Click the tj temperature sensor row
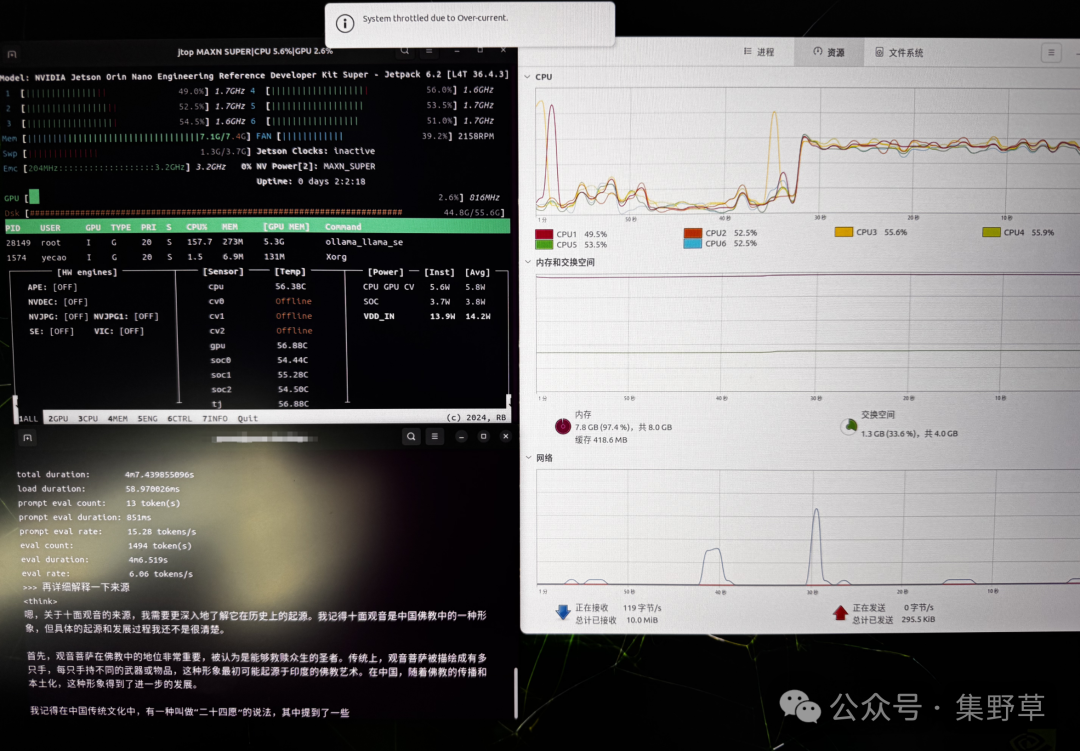 (259, 404)
